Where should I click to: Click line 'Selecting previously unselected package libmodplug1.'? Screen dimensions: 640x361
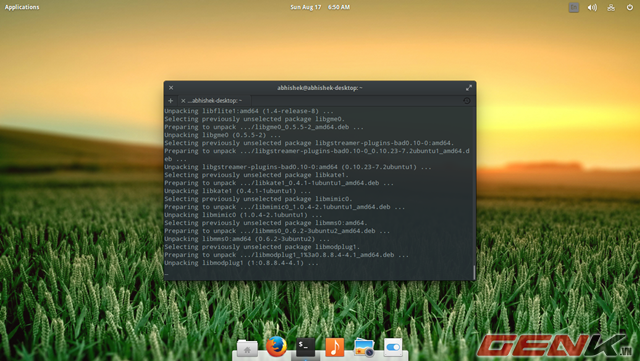(x=262, y=247)
